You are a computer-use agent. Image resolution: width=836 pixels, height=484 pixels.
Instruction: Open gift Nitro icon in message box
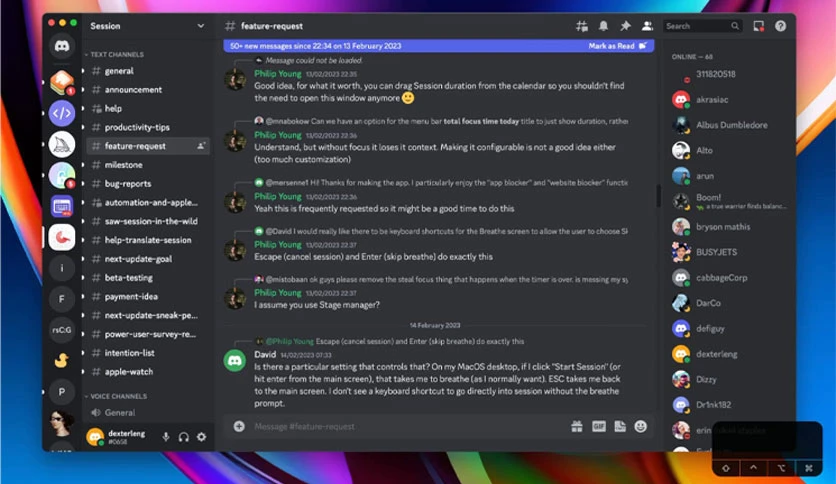tap(577, 426)
